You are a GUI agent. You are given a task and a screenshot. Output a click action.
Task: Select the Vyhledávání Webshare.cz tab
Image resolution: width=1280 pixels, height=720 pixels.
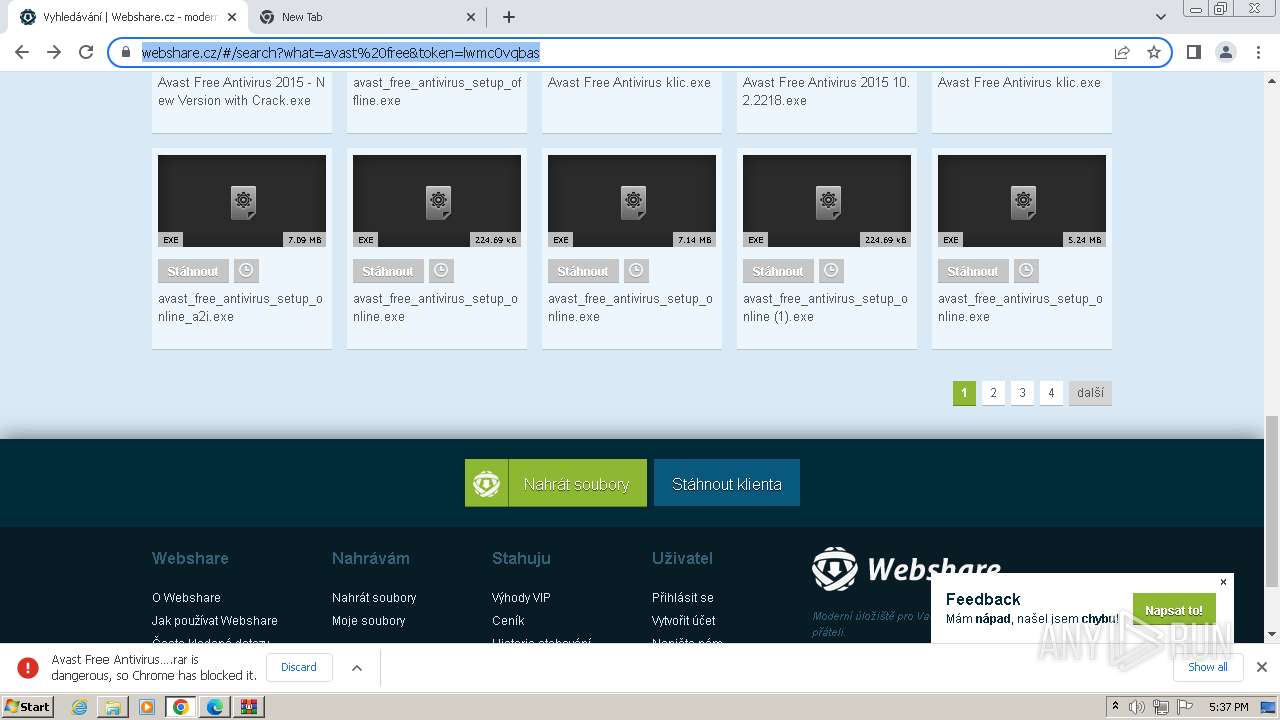pos(128,17)
